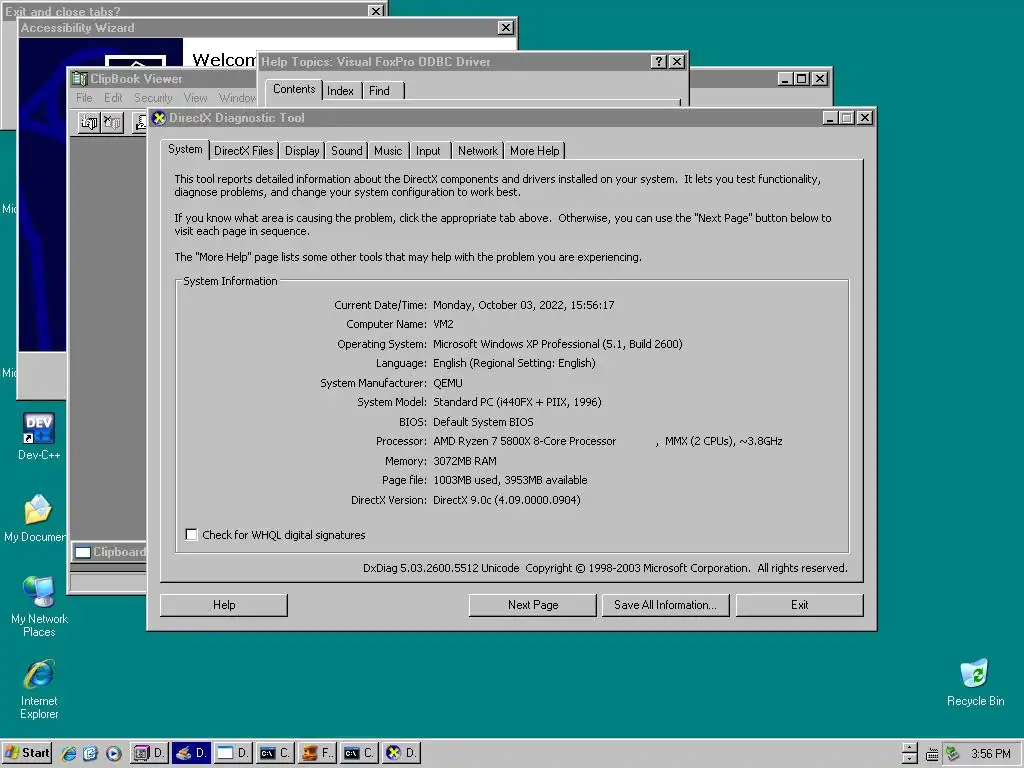Click the computer name VM2

point(443,325)
